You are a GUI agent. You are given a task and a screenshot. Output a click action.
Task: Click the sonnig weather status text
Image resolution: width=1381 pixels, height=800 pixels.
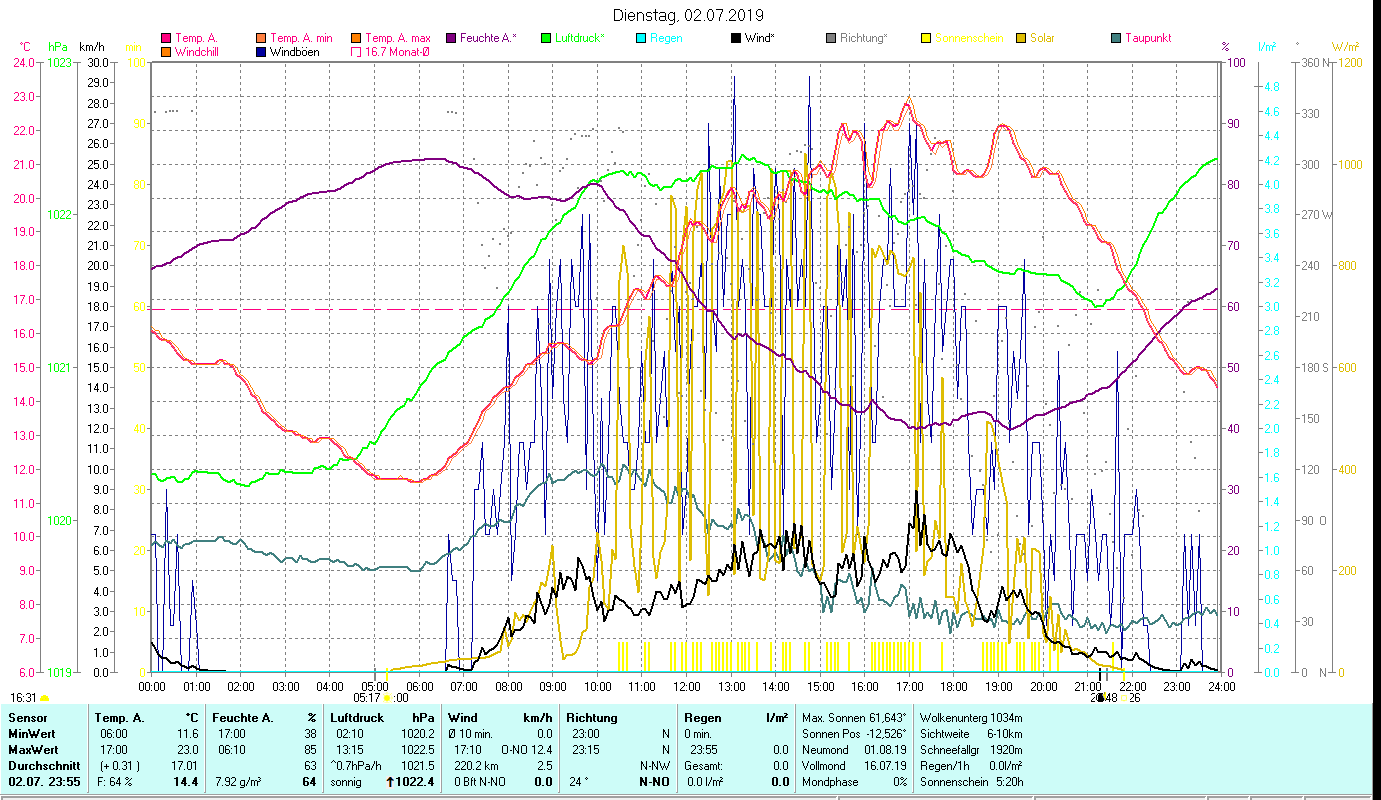coord(346,782)
